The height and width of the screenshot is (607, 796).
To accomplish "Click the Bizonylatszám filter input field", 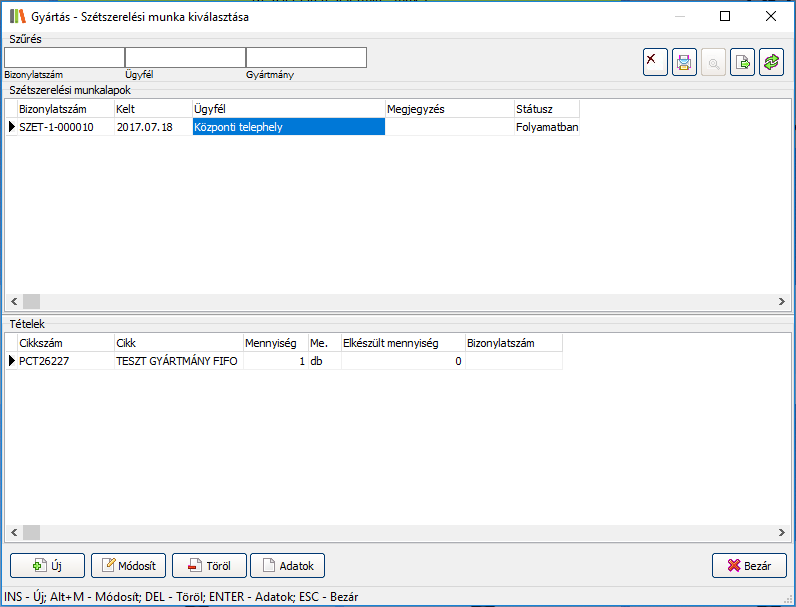I will 64,58.
